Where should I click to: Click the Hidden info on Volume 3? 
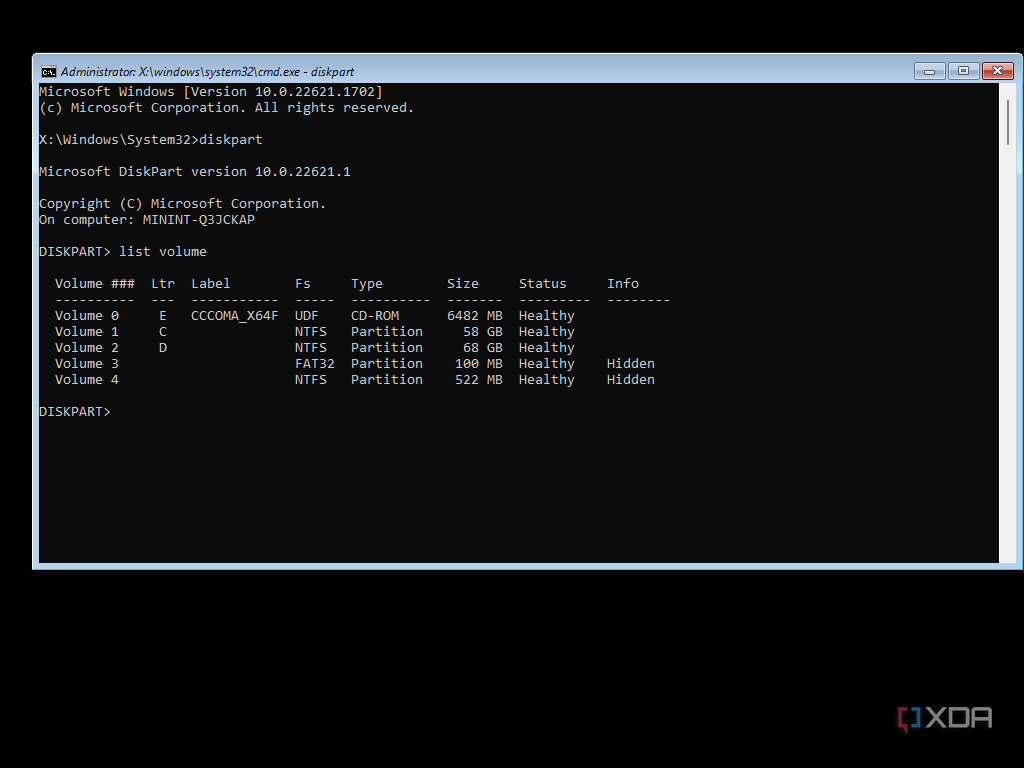(x=630, y=364)
